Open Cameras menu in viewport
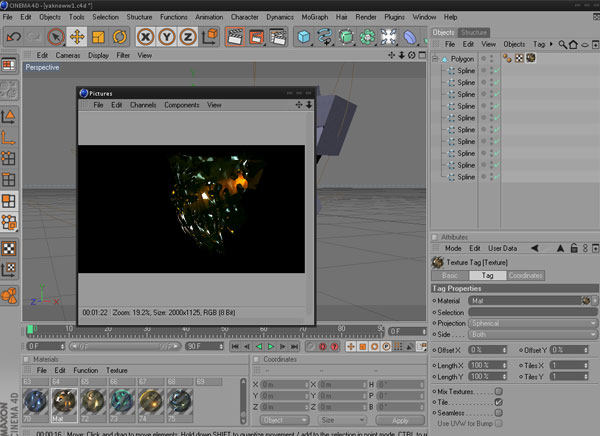 [x=68, y=56]
